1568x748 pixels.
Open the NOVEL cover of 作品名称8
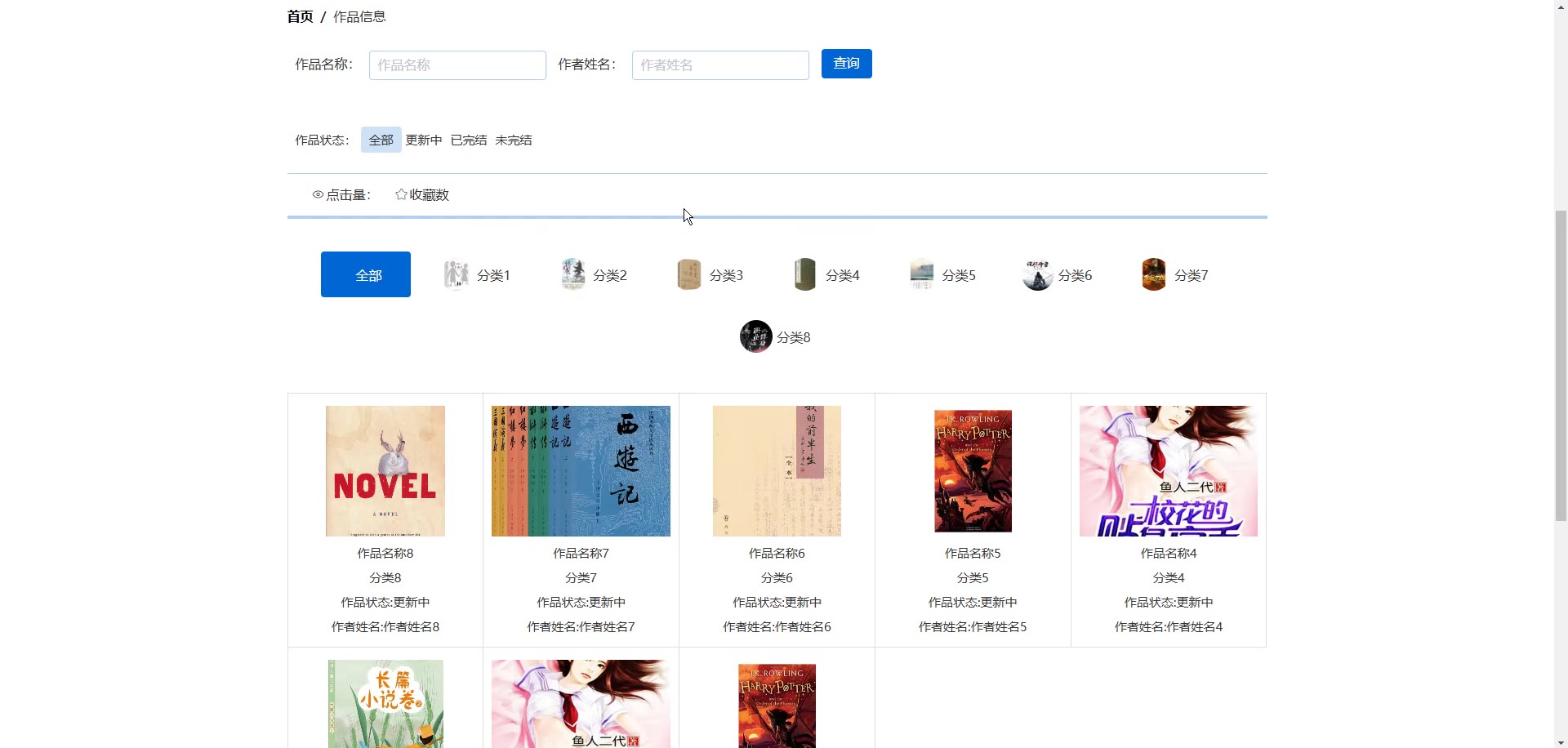click(385, 471)
